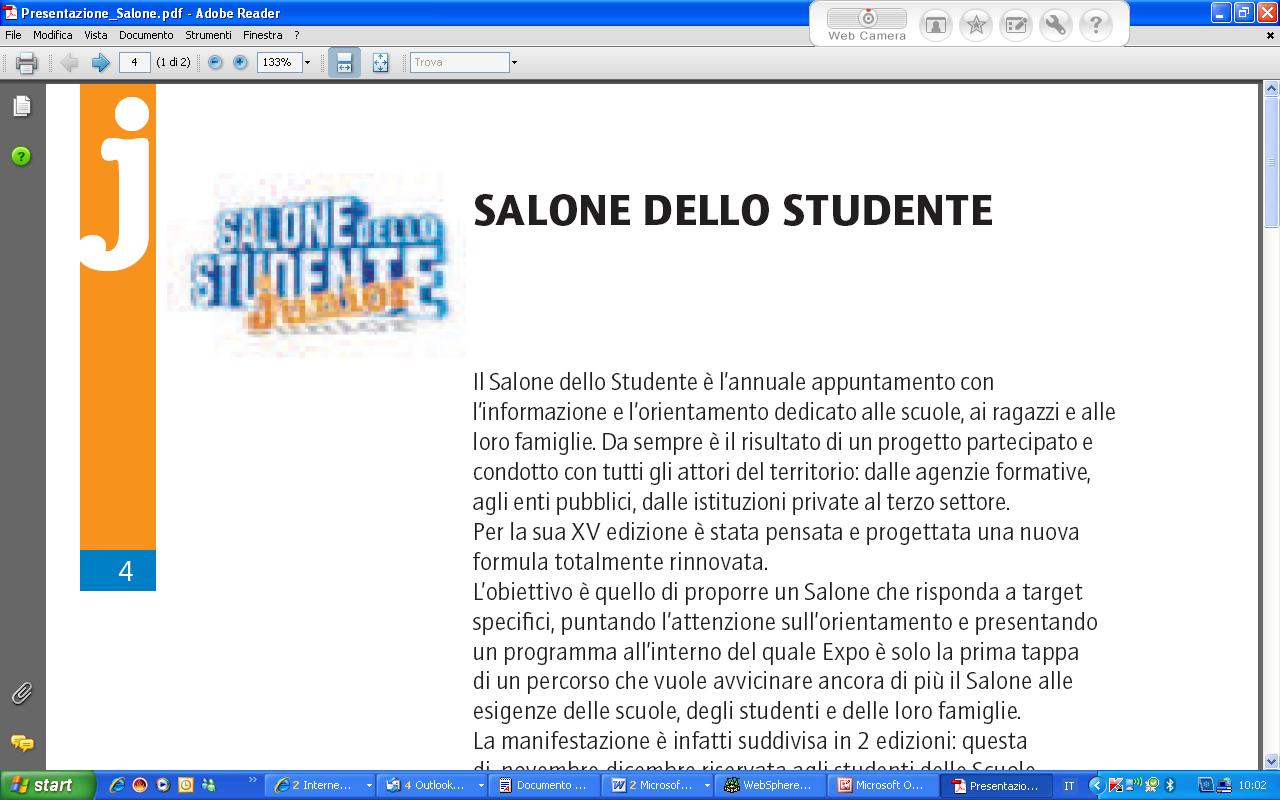Open the Vista menu
Screen dimensions: 1280x800
[x=96, y=35]
